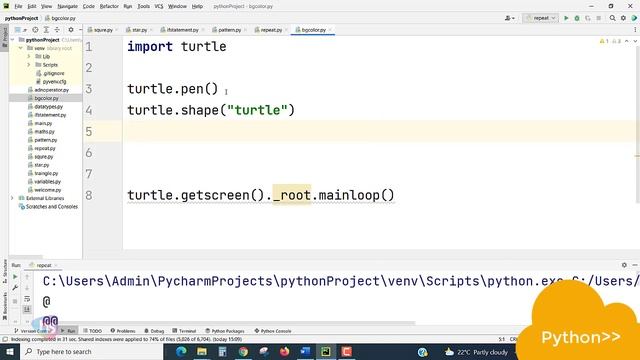This screenshot has width=640, height=360.
Task: Open Search Everywhere magnifier icon
Action: (613, 18)
